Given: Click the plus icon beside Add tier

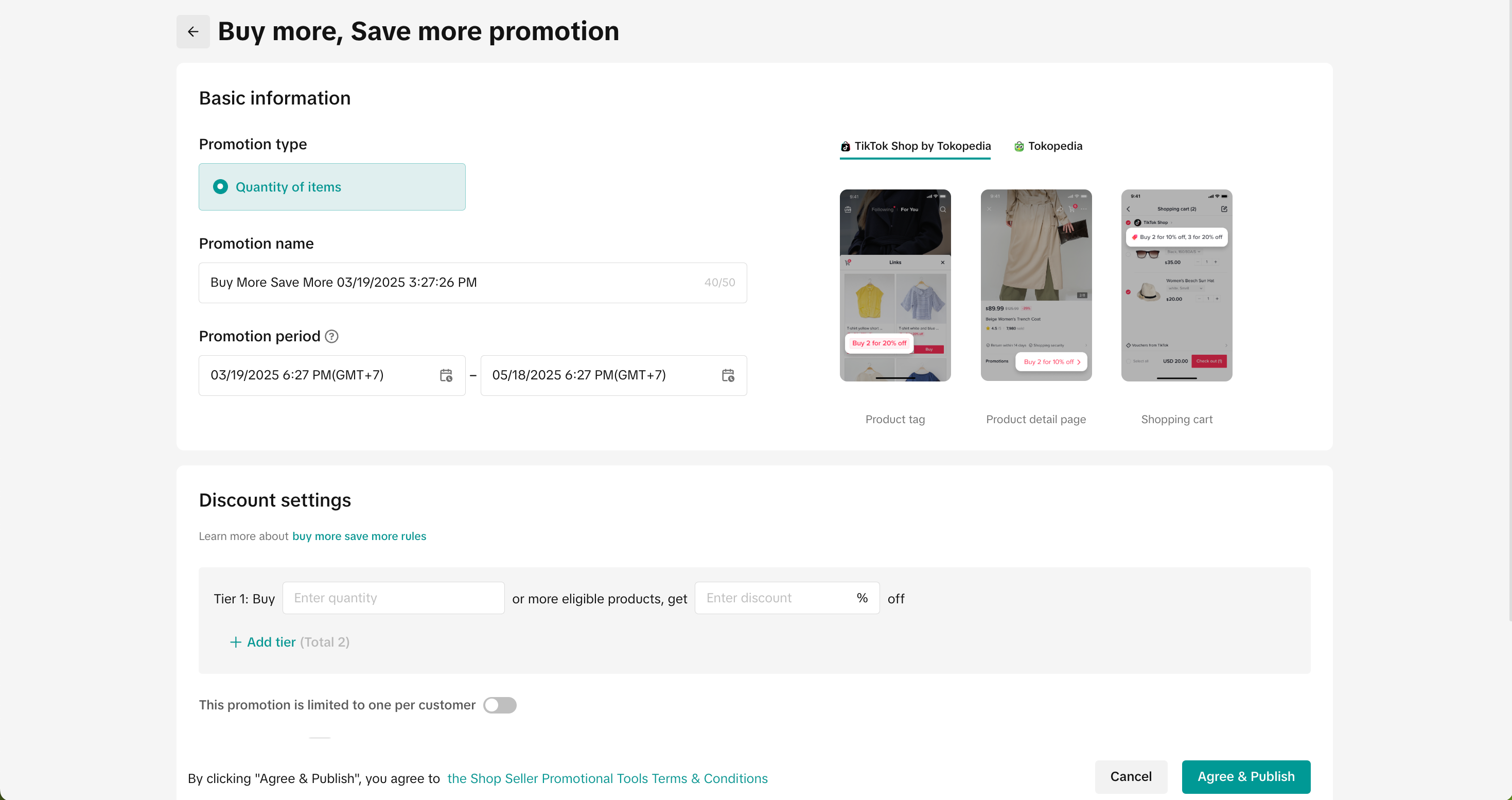Looking at the screenshot, I should click(235, 642).
